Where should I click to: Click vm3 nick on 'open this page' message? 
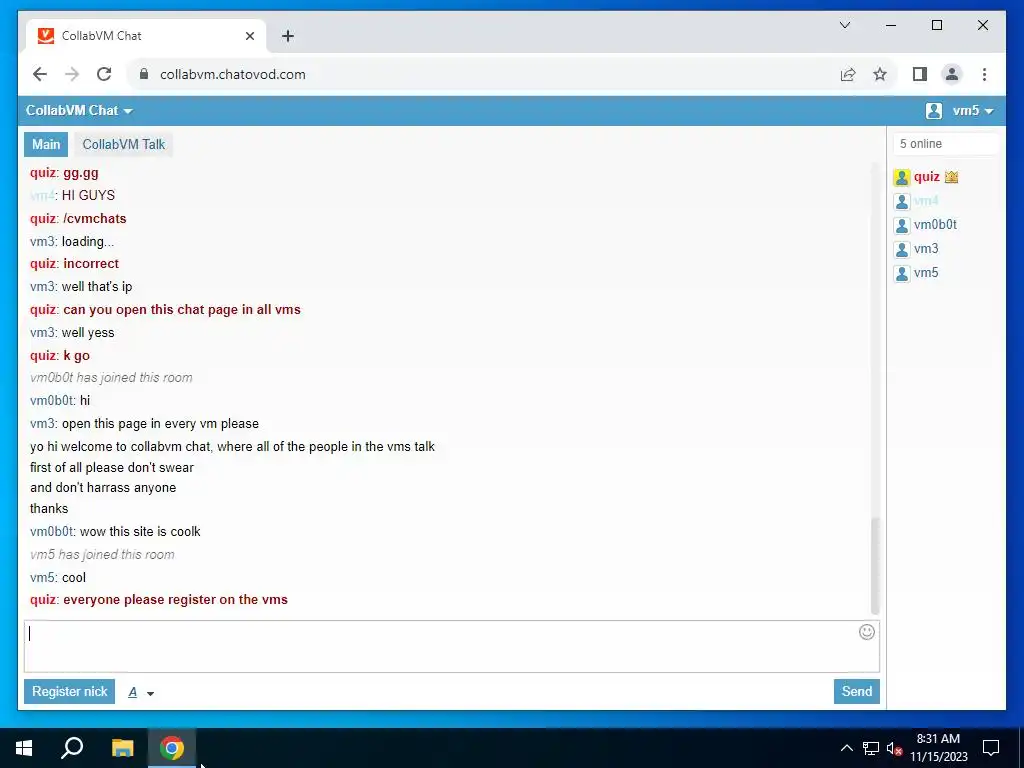(42, 423)
